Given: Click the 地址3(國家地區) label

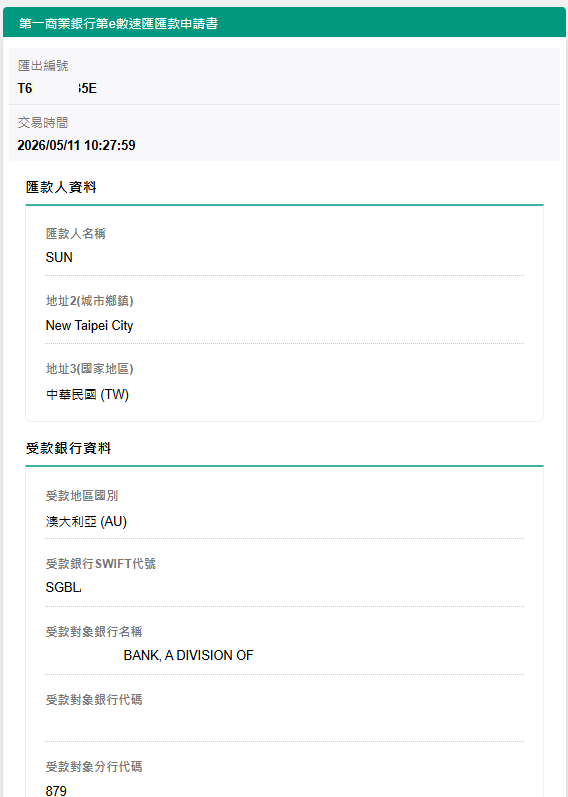Looking at the screenshot, I should tap(89, 369).
